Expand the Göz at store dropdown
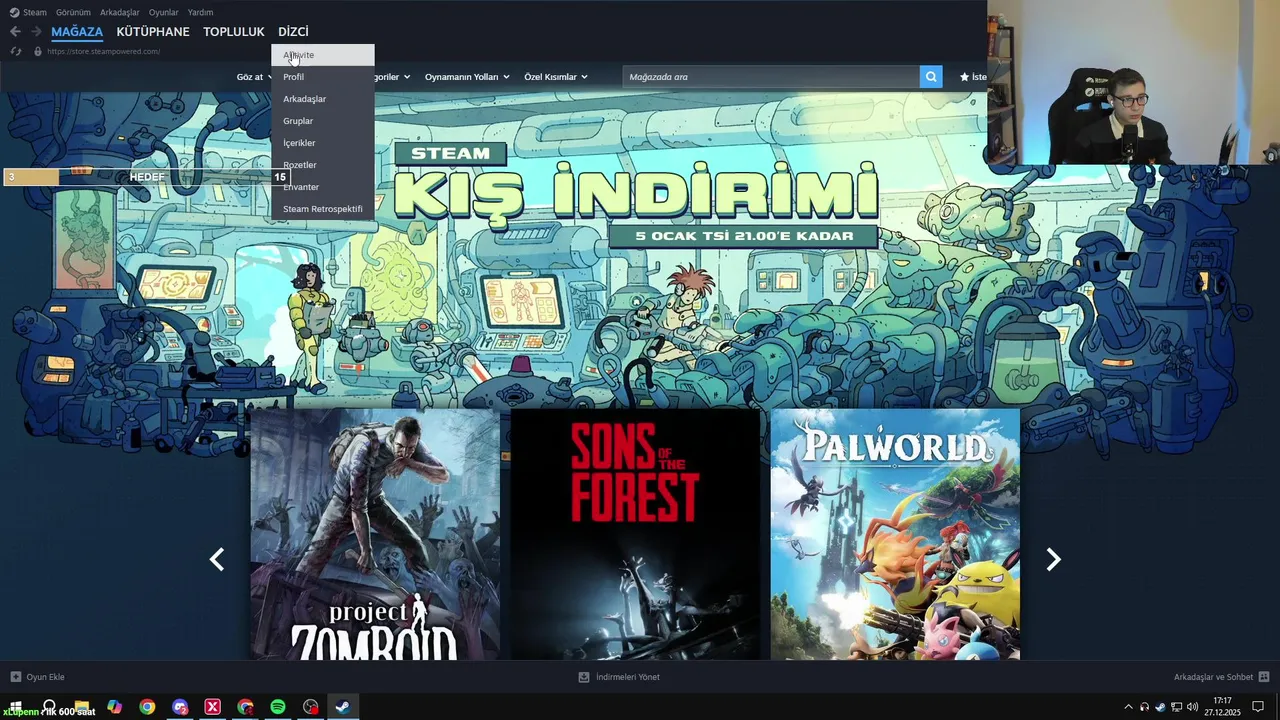 click(253, 77)
